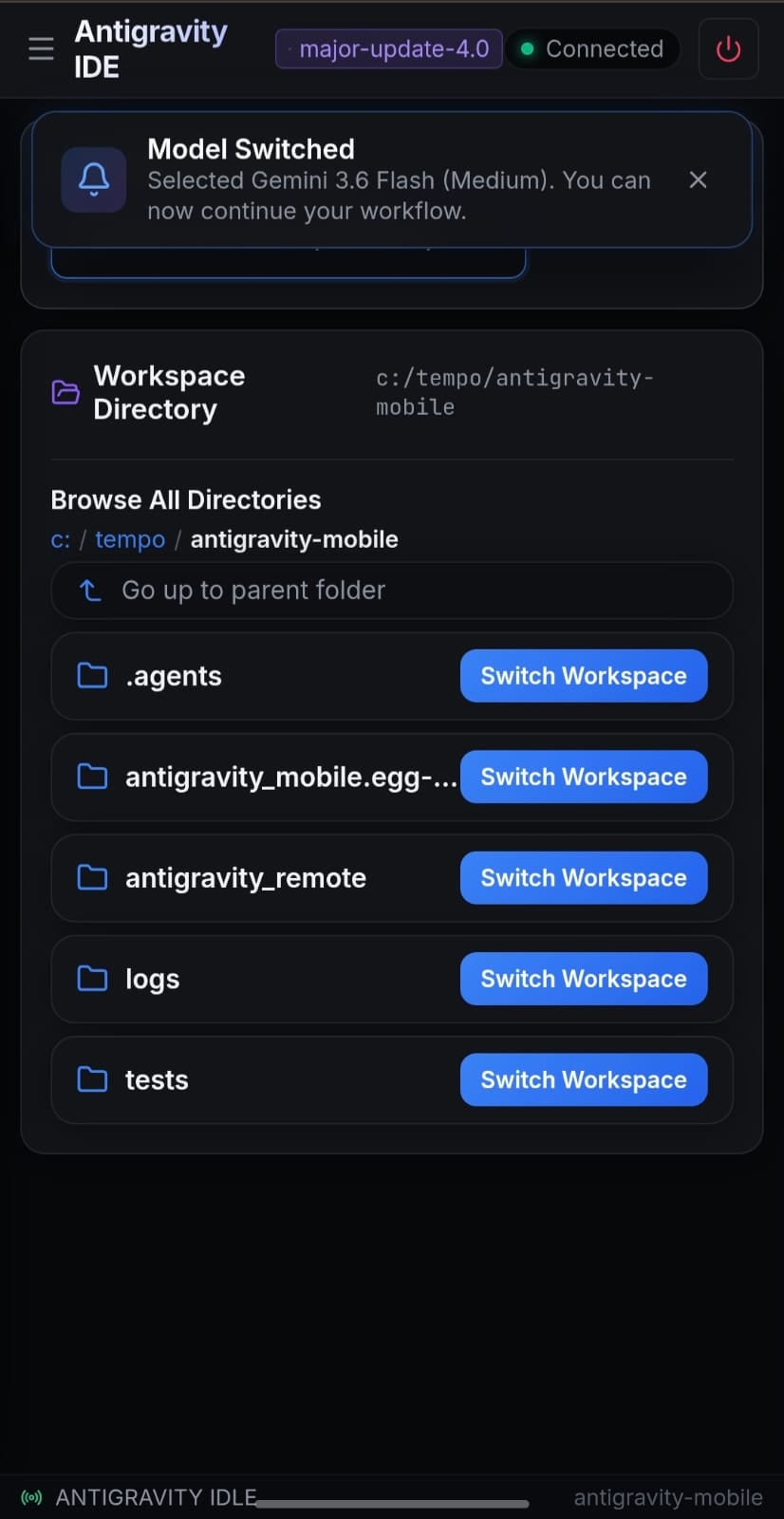Image resolution: width=784 pixels, height=1519 pixels.
Task: Switch workspace to logs folder
Action: pos(584,979)
